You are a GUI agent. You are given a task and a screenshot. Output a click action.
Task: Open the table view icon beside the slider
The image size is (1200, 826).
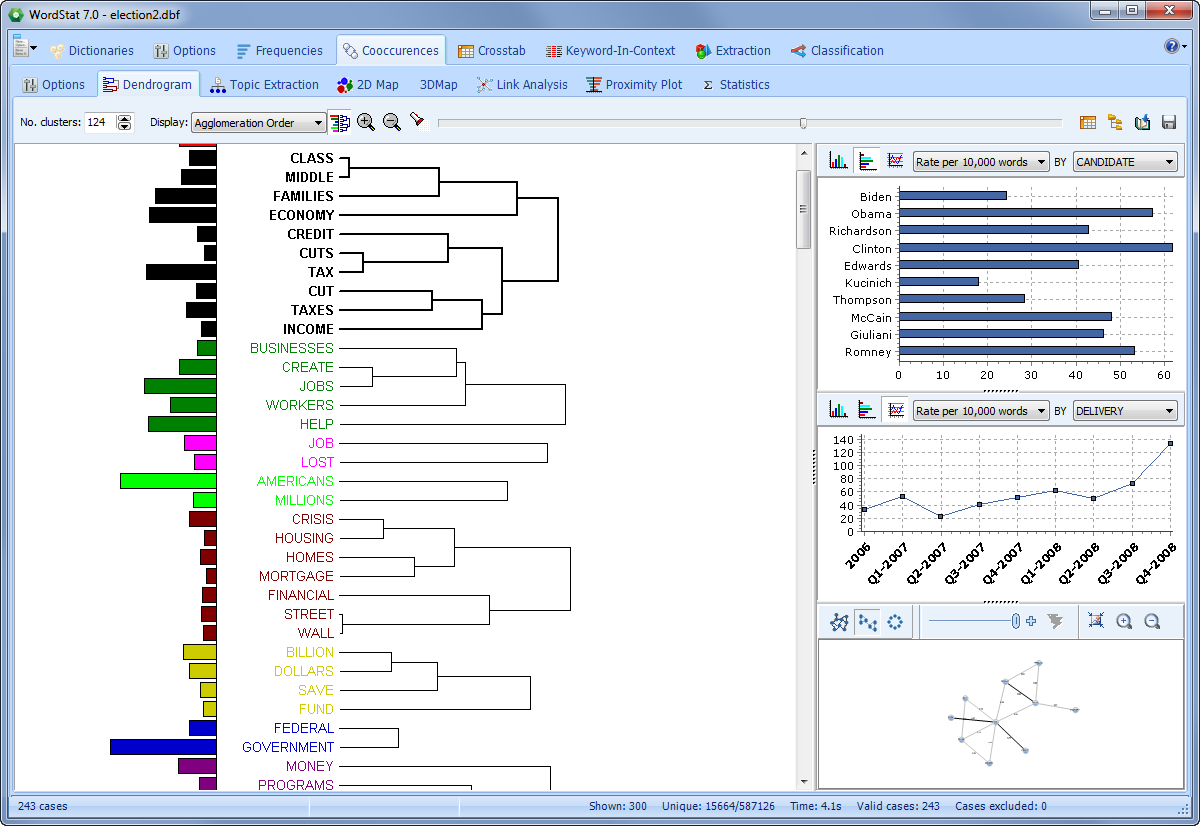pos(1088,122)
